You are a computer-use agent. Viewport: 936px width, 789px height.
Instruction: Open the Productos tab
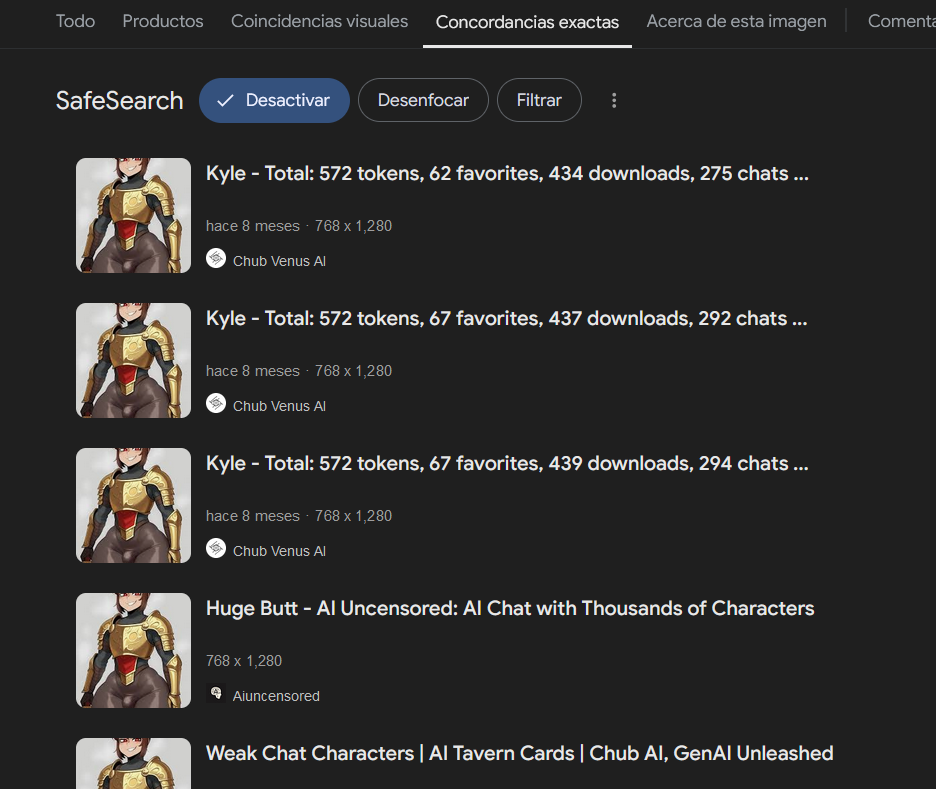click(163, 21)
